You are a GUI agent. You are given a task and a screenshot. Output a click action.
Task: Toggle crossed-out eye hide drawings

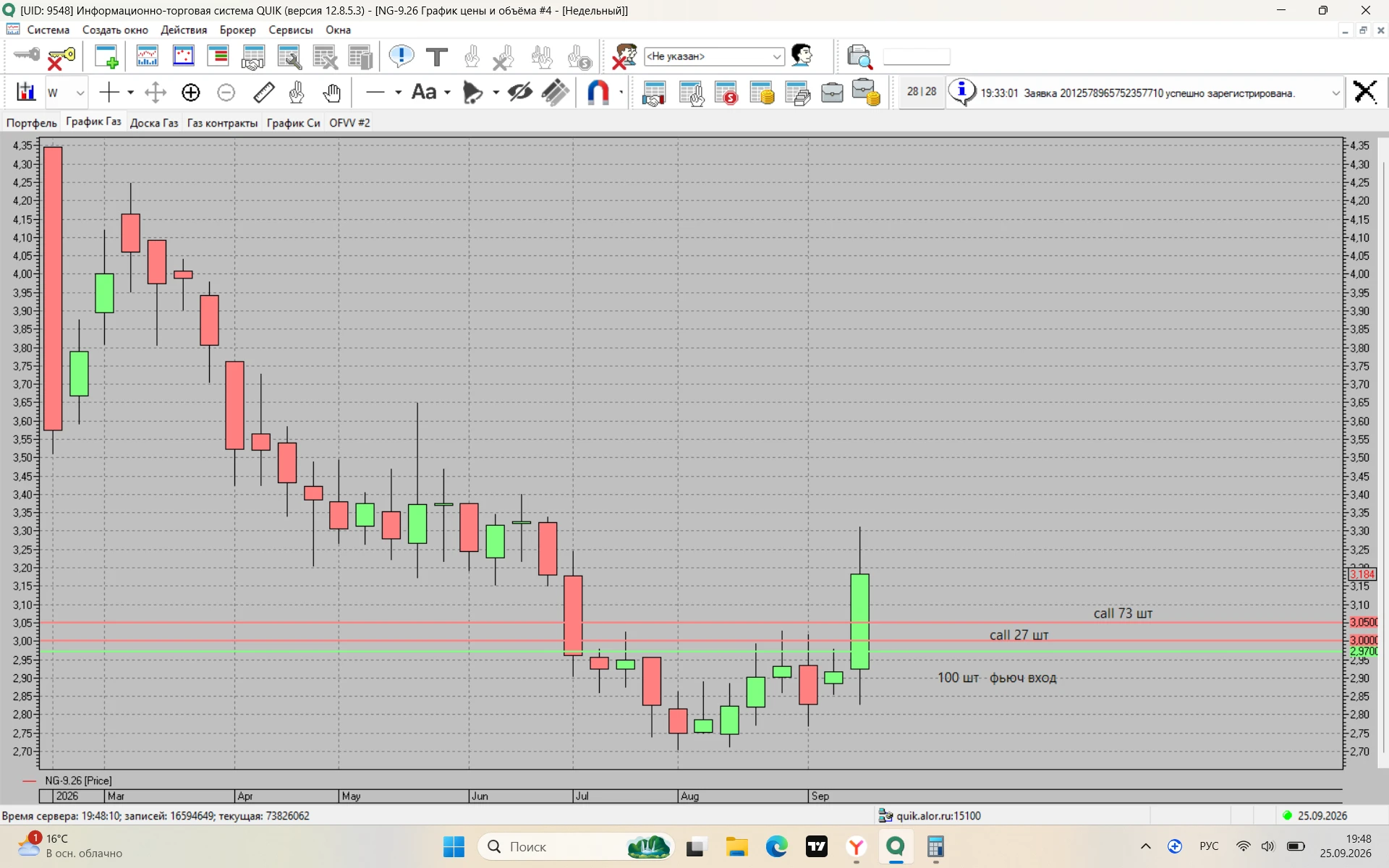tap(519, 92)
